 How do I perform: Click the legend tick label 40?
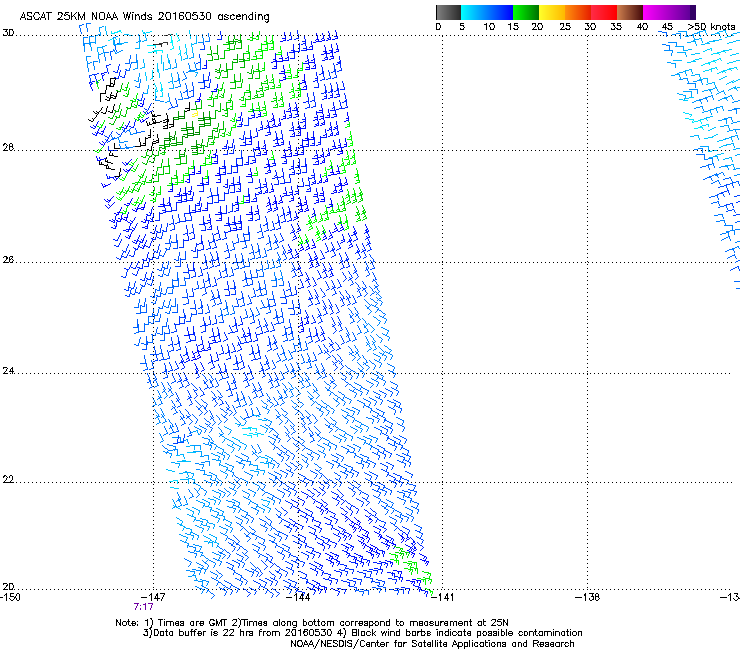[x=642, y=27]
